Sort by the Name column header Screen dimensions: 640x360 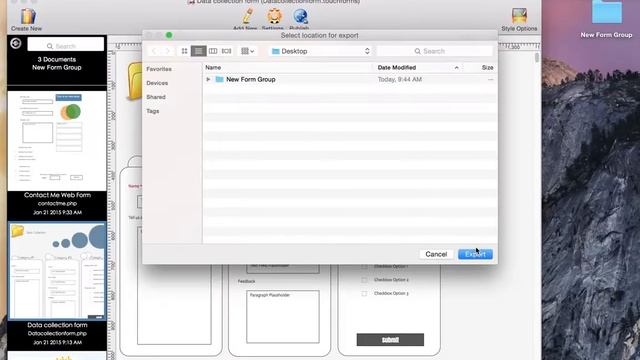point(213,67)
